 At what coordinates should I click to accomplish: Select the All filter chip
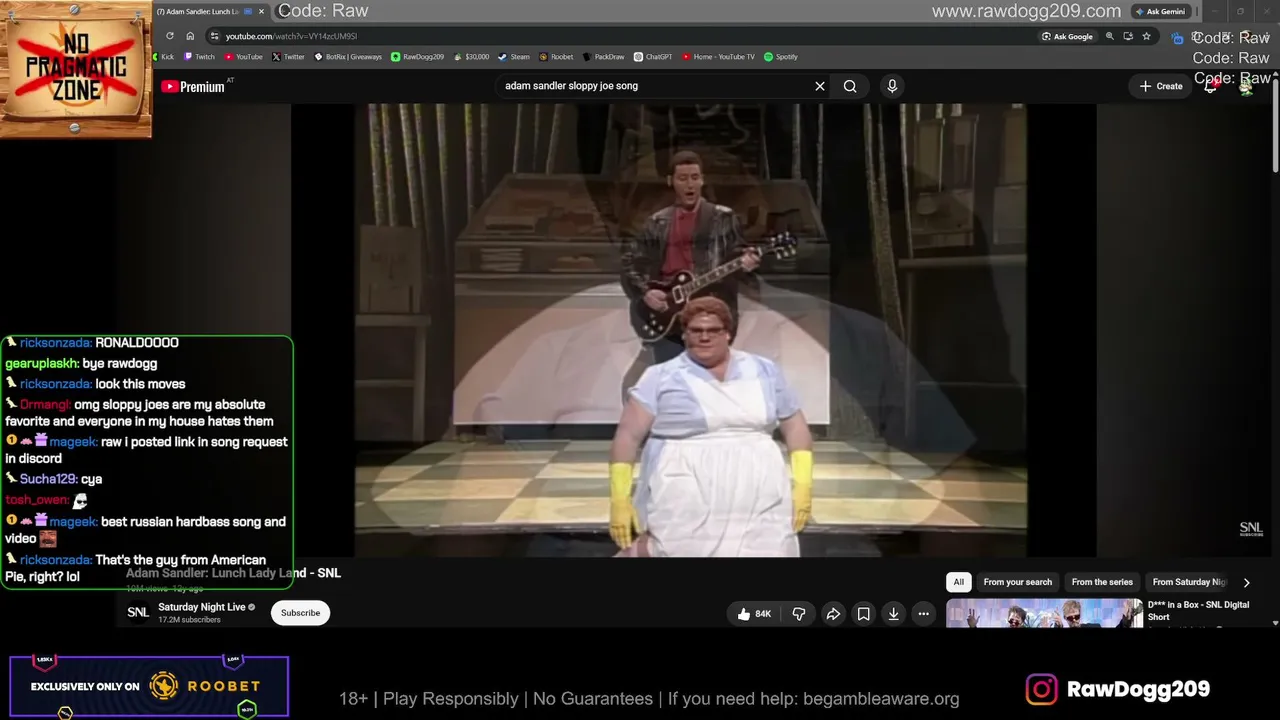click(x=958, y=582)
